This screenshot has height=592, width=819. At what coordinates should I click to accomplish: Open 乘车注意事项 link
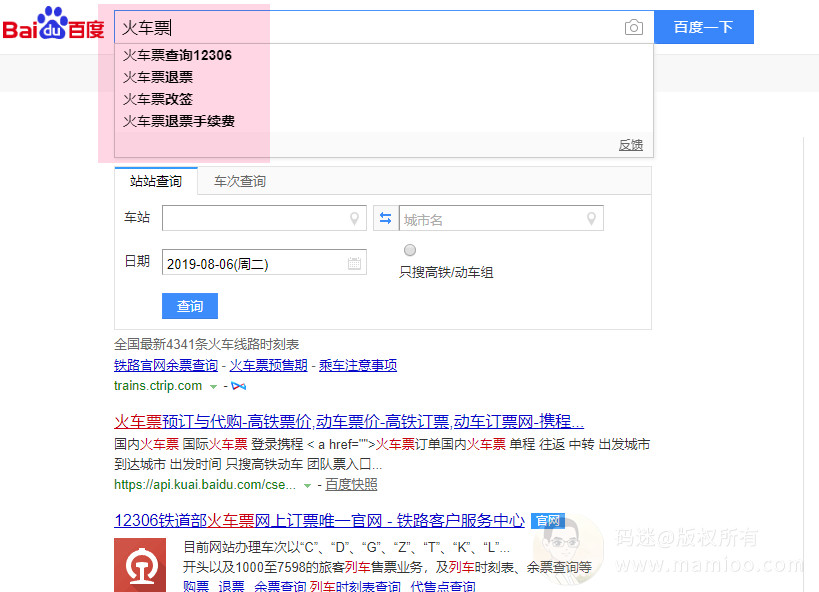[358, 365]
